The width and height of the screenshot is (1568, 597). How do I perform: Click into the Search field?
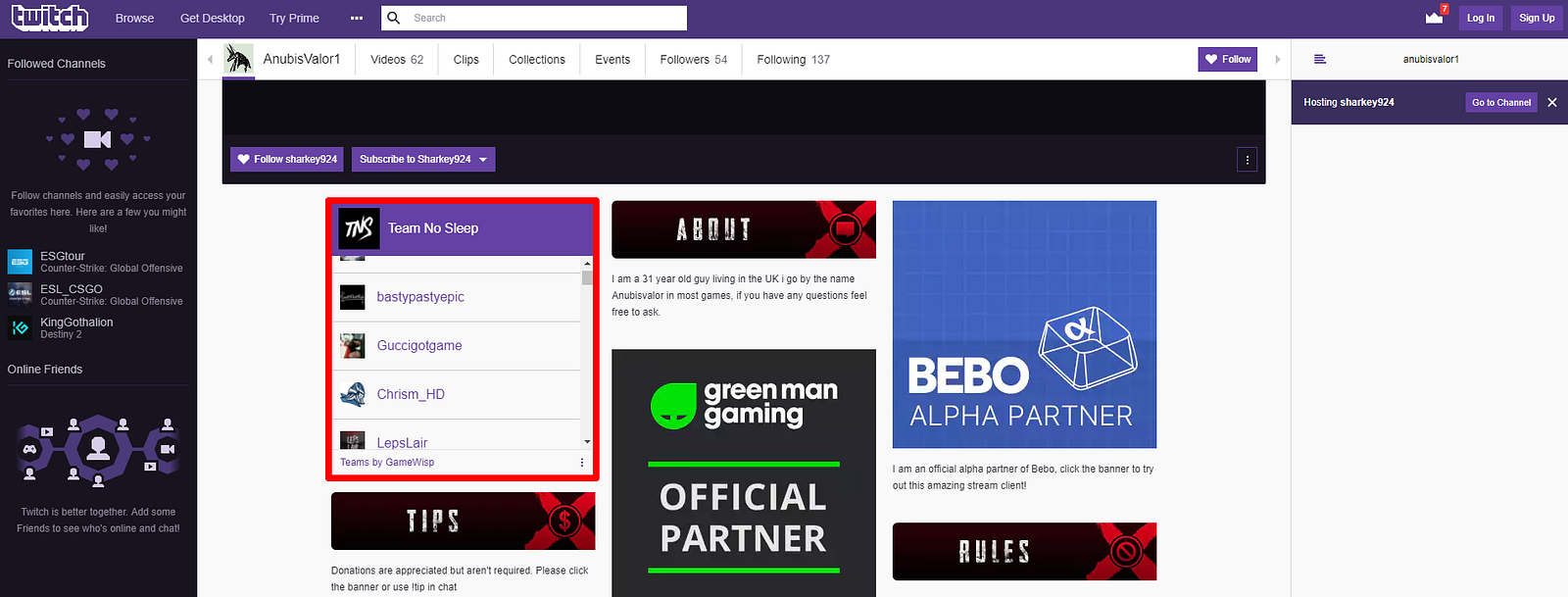[x=546, y=18]
